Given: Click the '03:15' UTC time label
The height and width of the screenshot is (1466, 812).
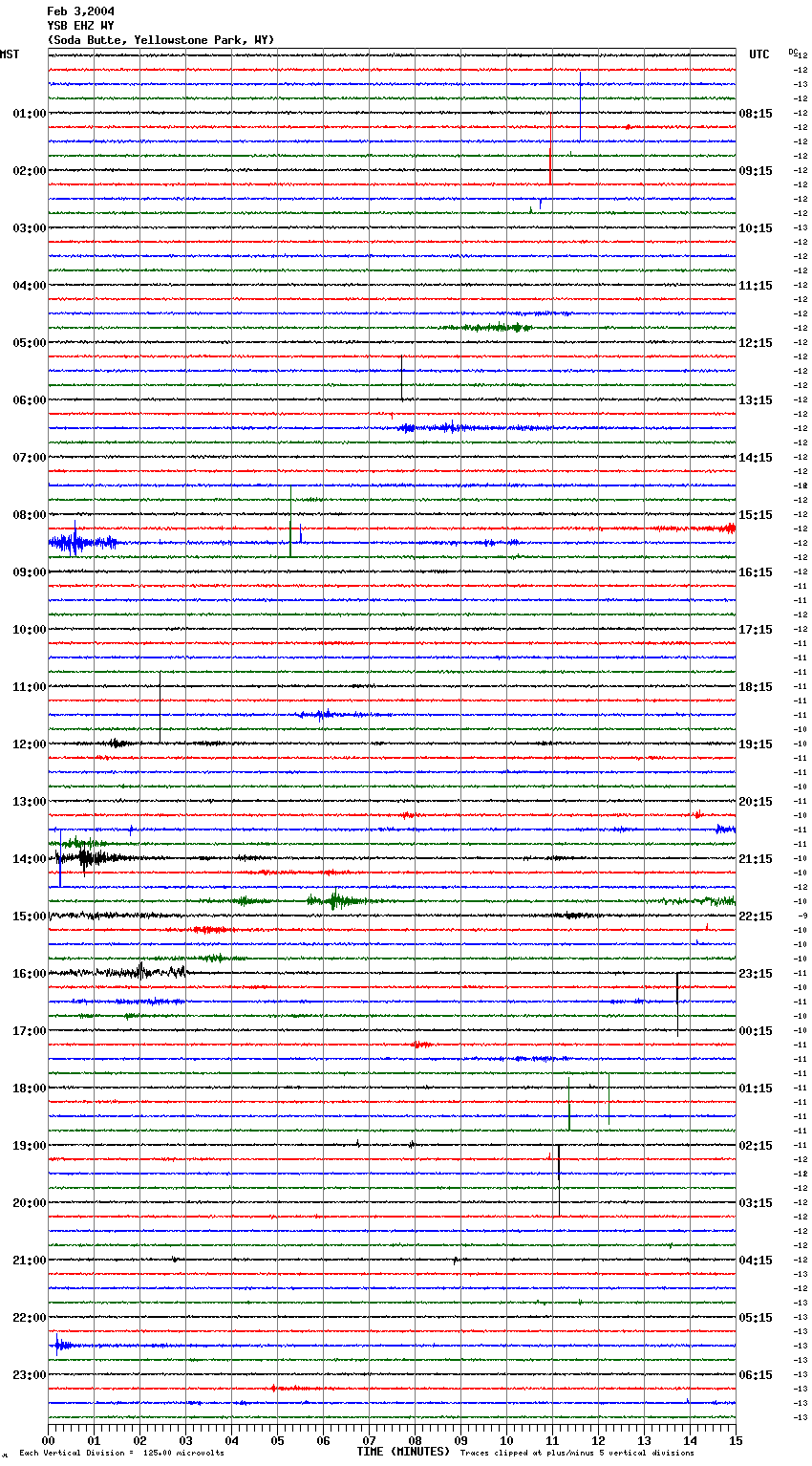Looking at the screenshot, I should tap(756, 1203).
